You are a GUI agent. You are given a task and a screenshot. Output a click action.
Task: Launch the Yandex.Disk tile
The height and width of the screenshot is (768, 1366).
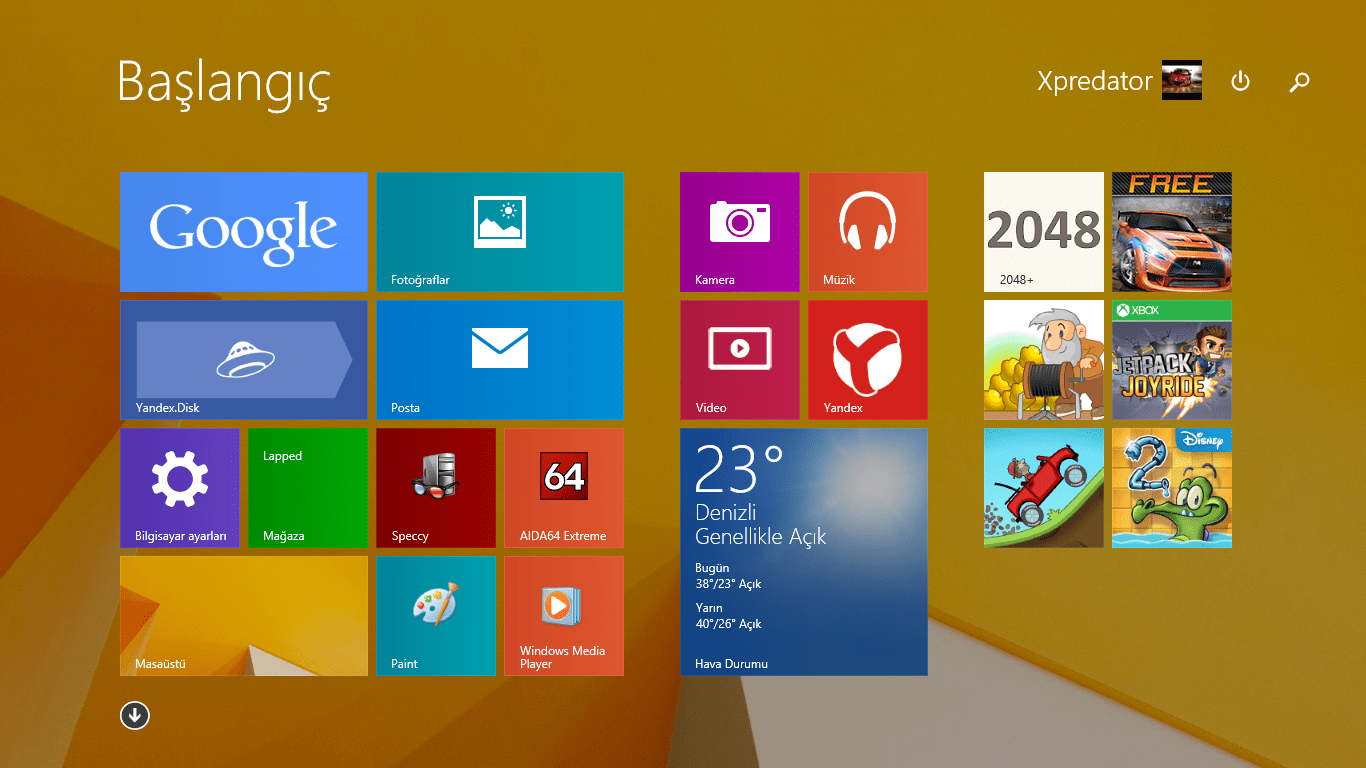point(244,360)
